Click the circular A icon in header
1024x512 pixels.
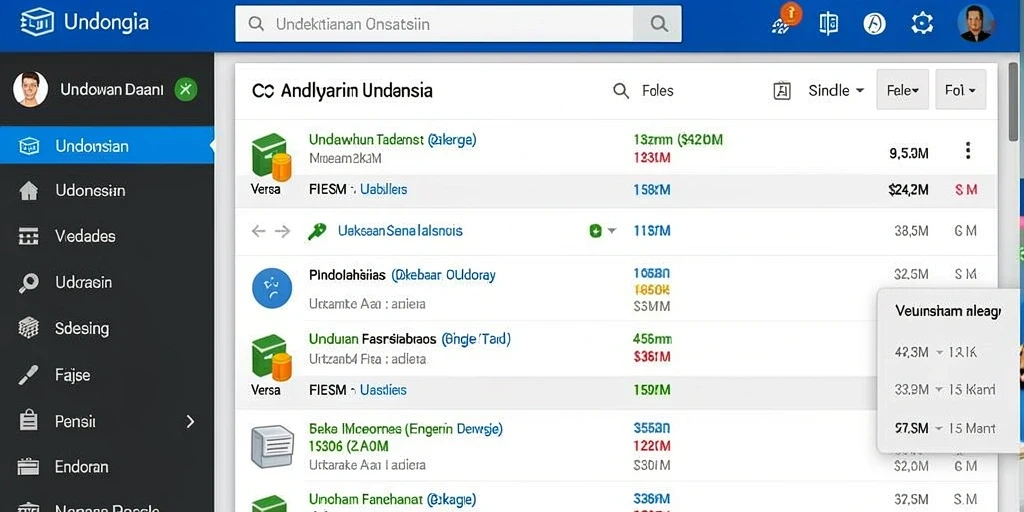coord(874,24)
